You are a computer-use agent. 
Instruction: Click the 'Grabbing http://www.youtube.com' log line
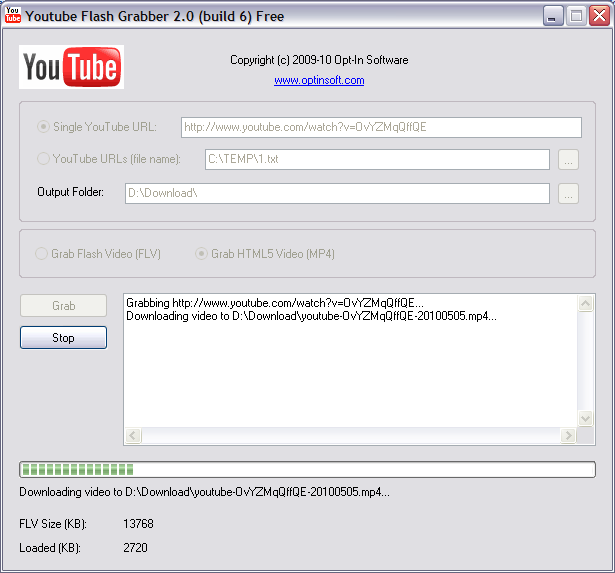coord(275,303)
